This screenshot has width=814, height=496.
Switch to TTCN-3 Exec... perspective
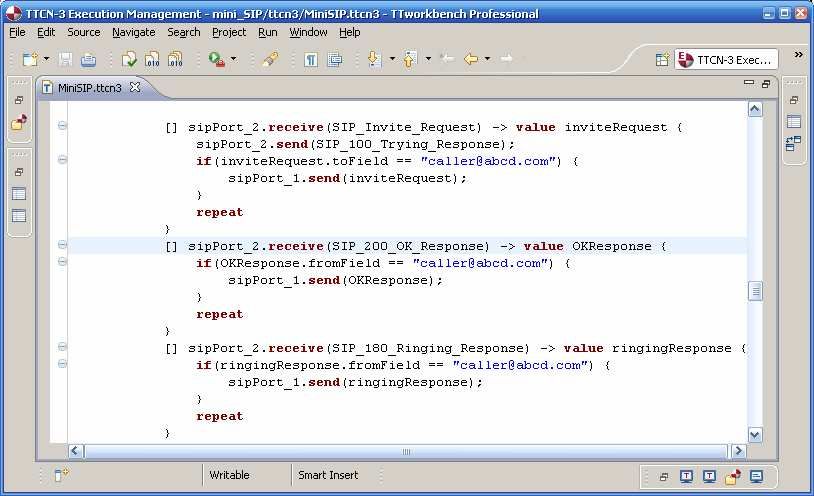point(726,60)
